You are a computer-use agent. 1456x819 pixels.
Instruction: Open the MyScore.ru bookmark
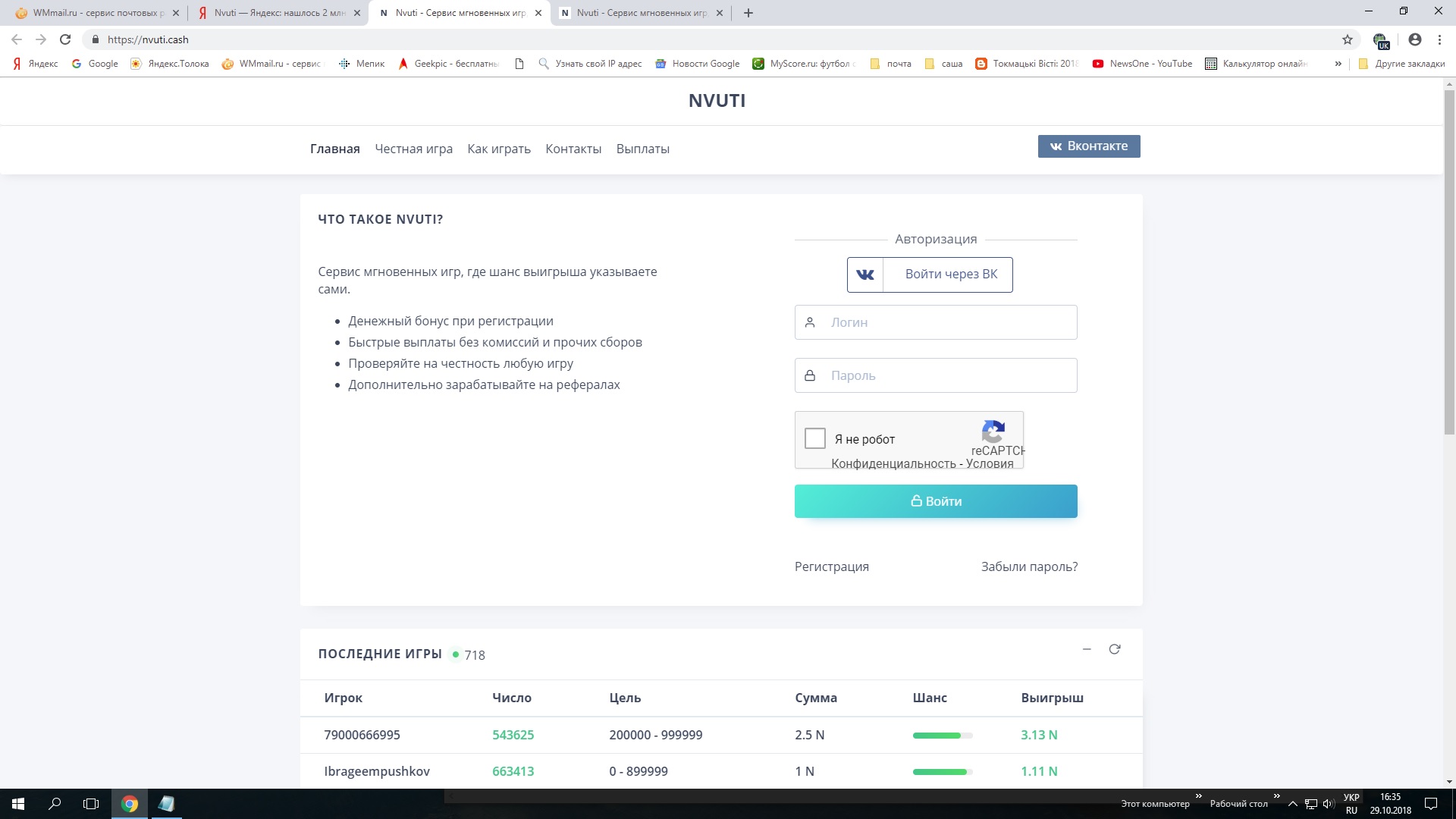click(804, 64)
